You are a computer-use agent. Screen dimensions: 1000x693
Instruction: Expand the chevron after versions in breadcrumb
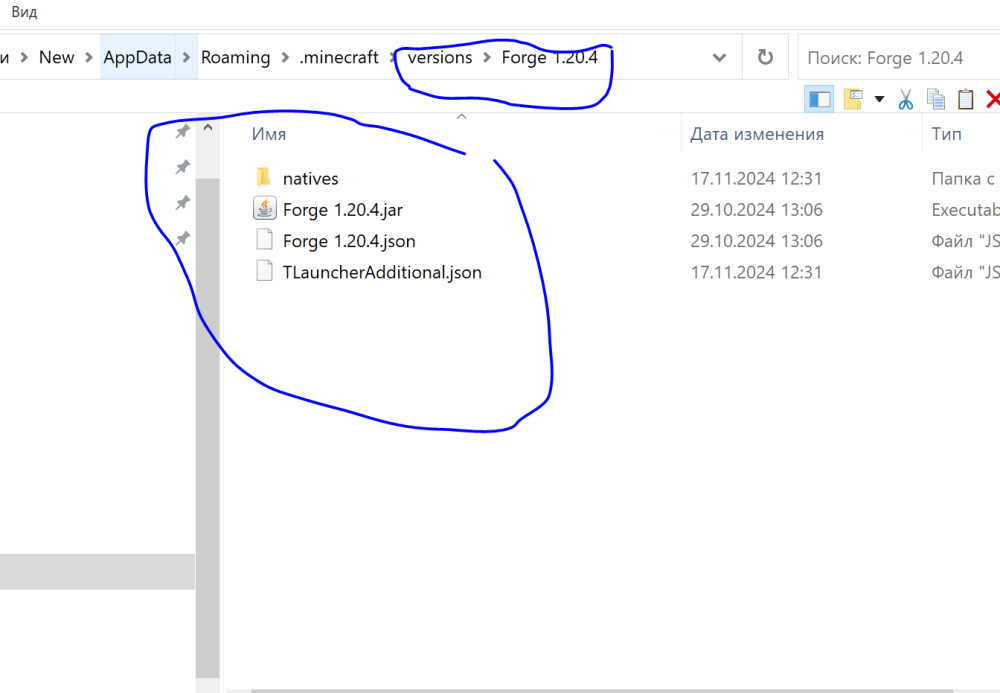point(487,57)
